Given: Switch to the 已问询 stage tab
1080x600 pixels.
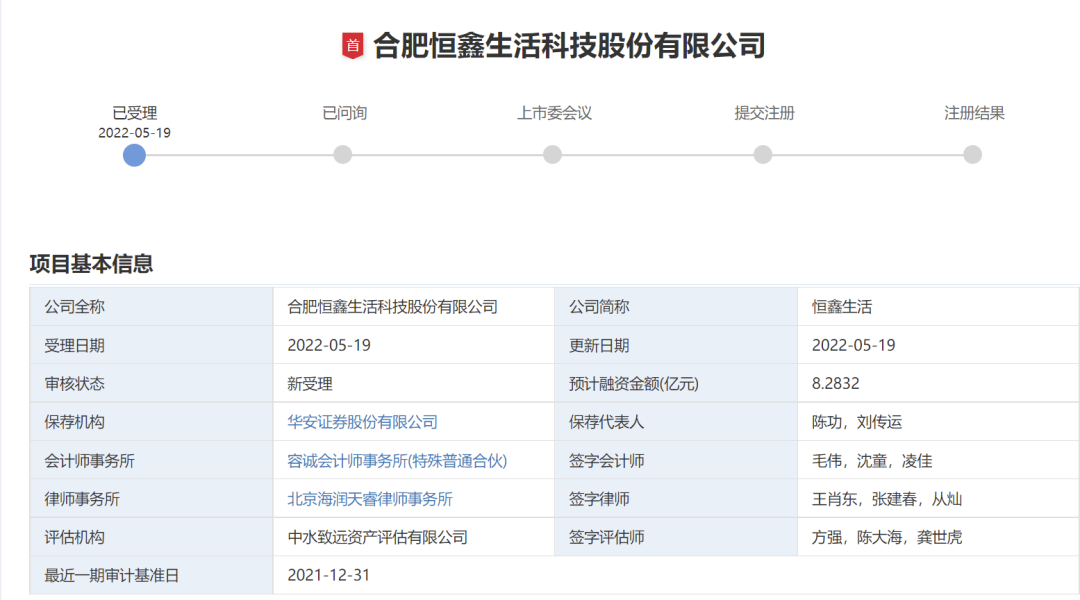Looking at the screenshot, I should coord(344,113).
